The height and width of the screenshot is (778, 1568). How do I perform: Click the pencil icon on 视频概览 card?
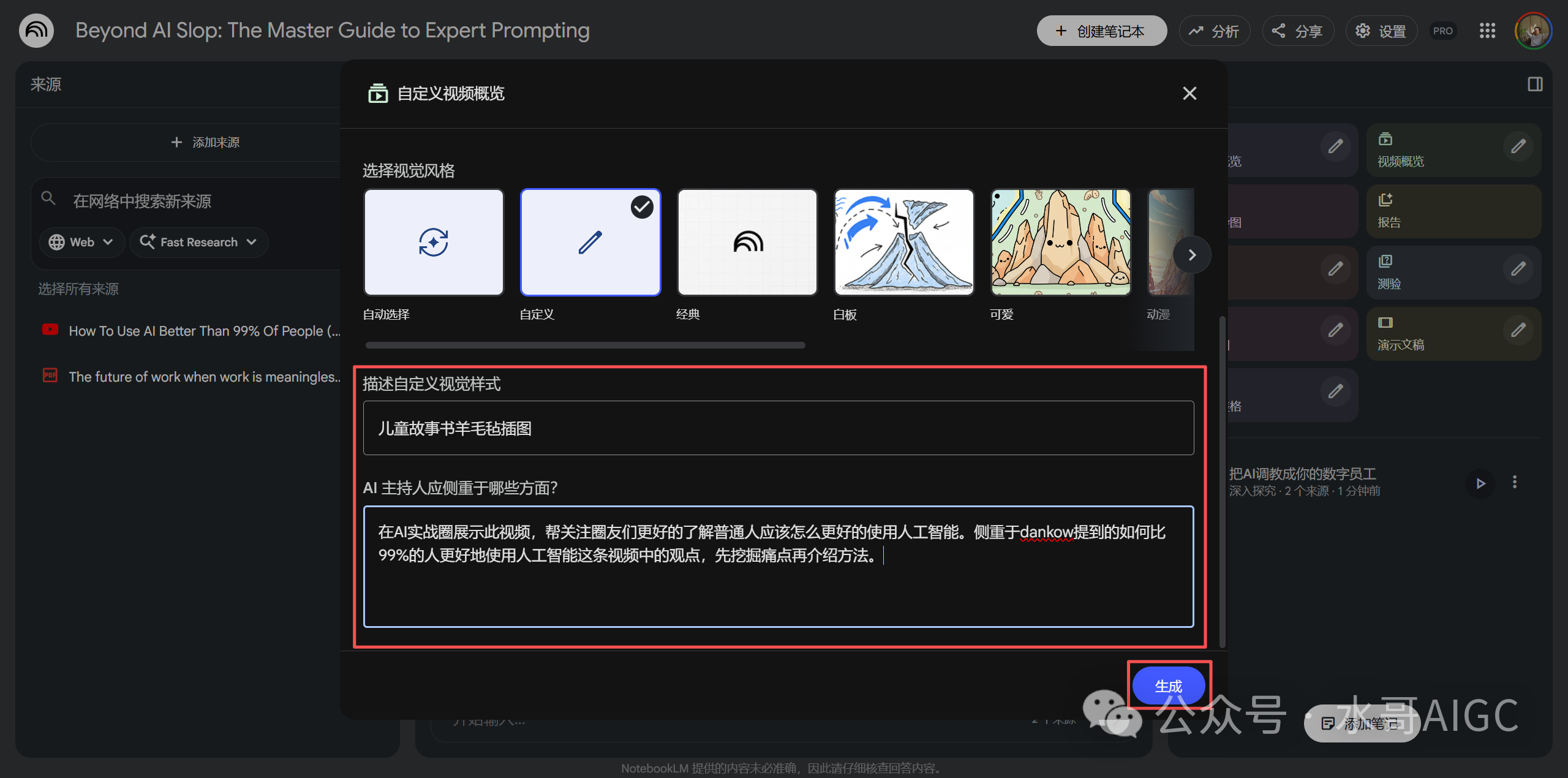pyautogui.click(x=1518, y=146)
